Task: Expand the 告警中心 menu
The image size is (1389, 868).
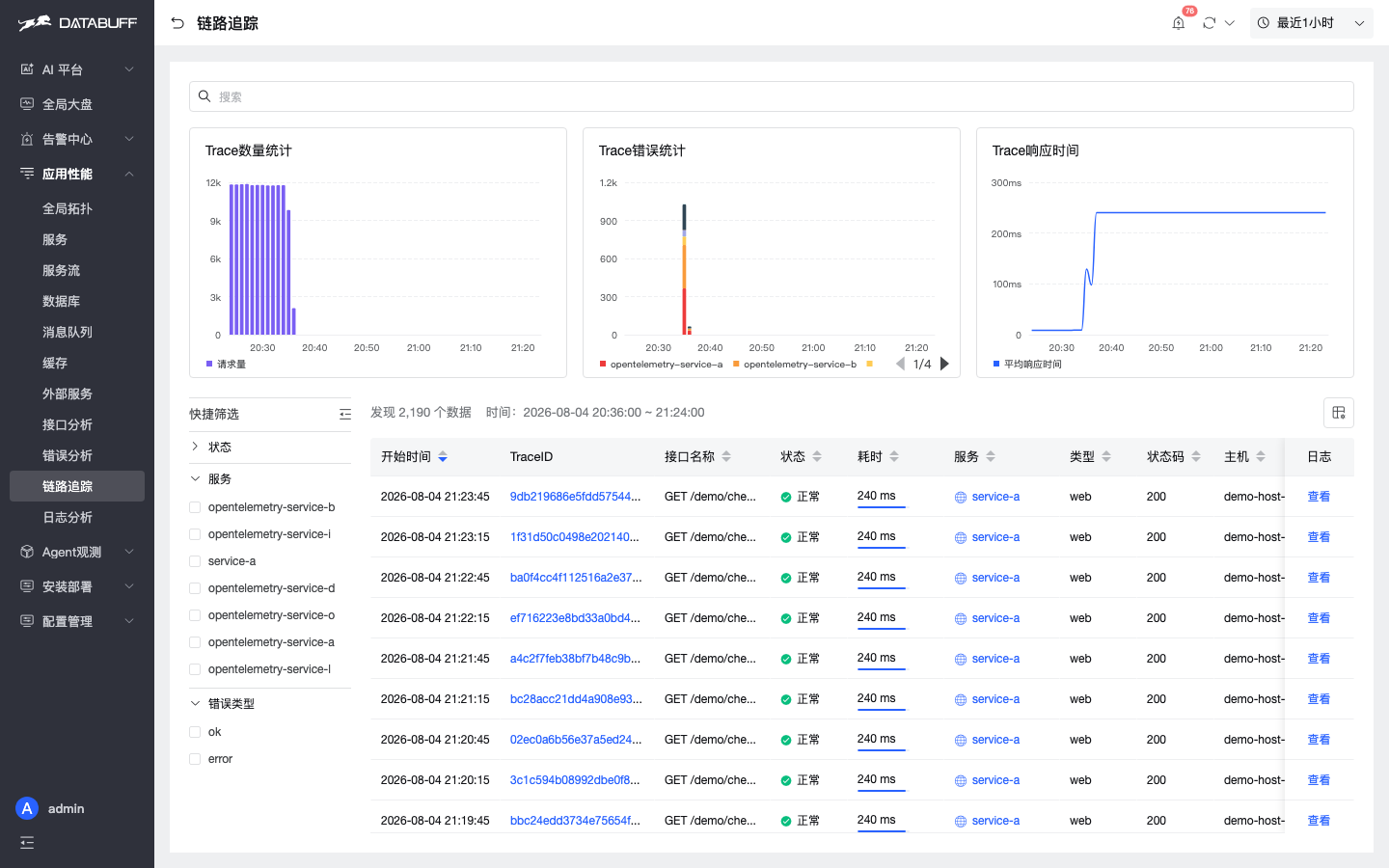Action: pos(77,139)
